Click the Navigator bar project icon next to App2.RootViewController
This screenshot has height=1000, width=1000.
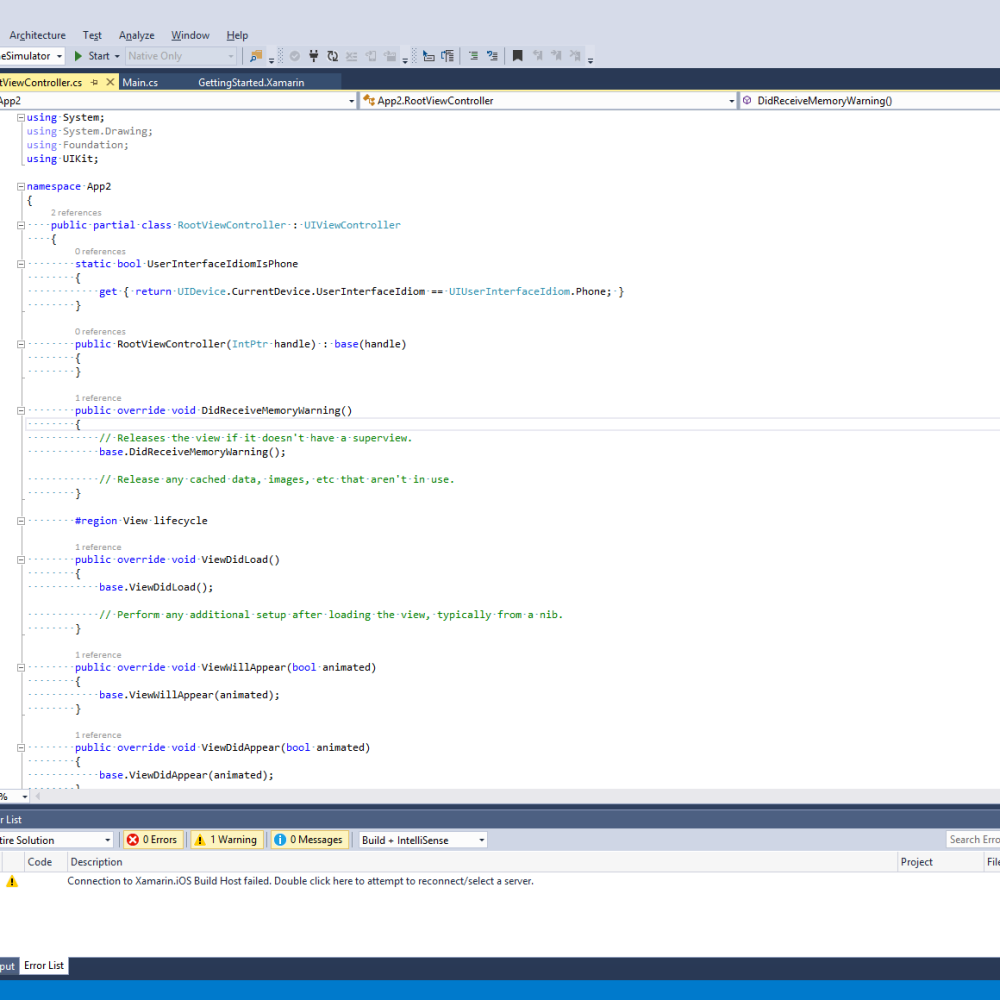370,100
